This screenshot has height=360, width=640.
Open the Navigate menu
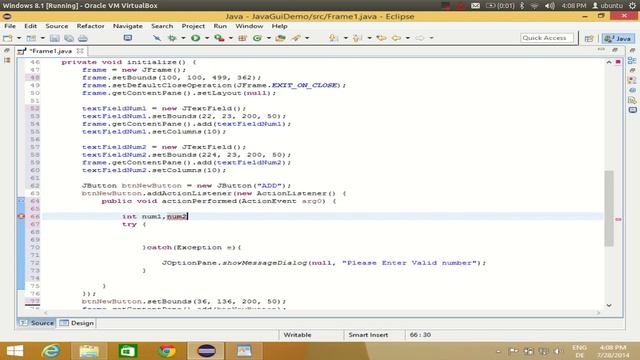128,26
